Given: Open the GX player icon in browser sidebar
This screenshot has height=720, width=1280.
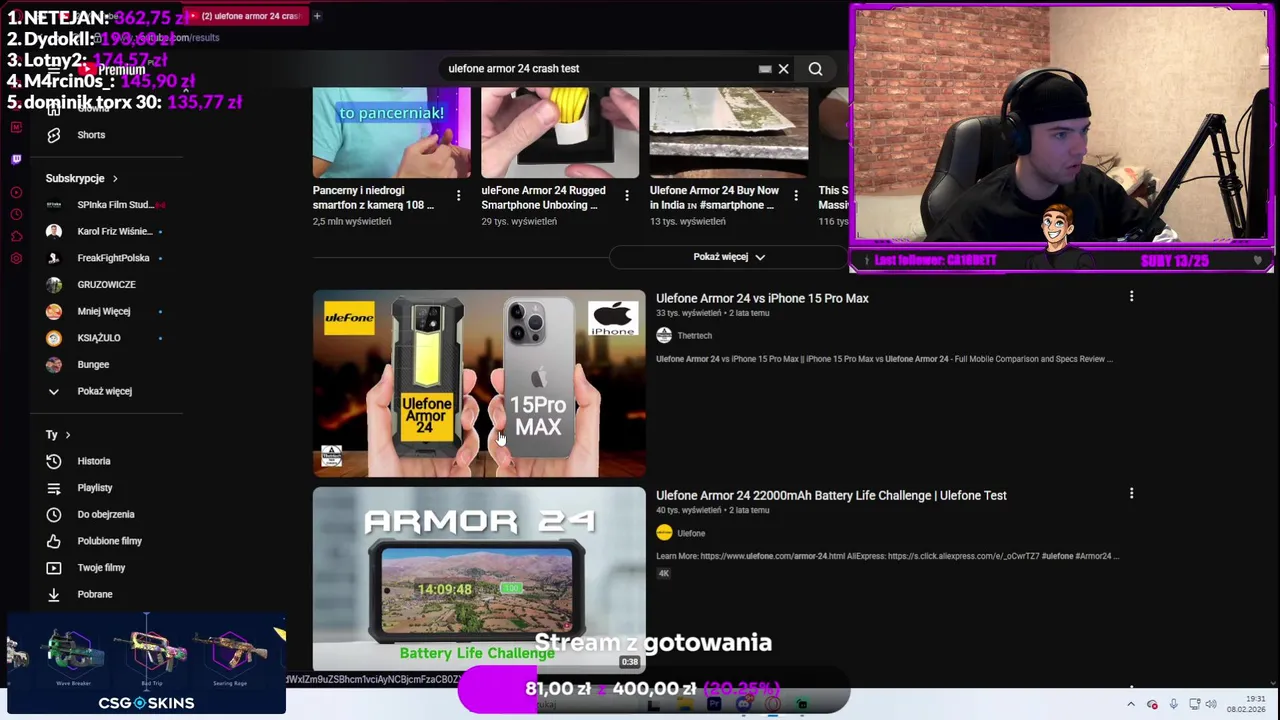Looking at the screenshot, I should pyautogui.click(x=16, y=192).
